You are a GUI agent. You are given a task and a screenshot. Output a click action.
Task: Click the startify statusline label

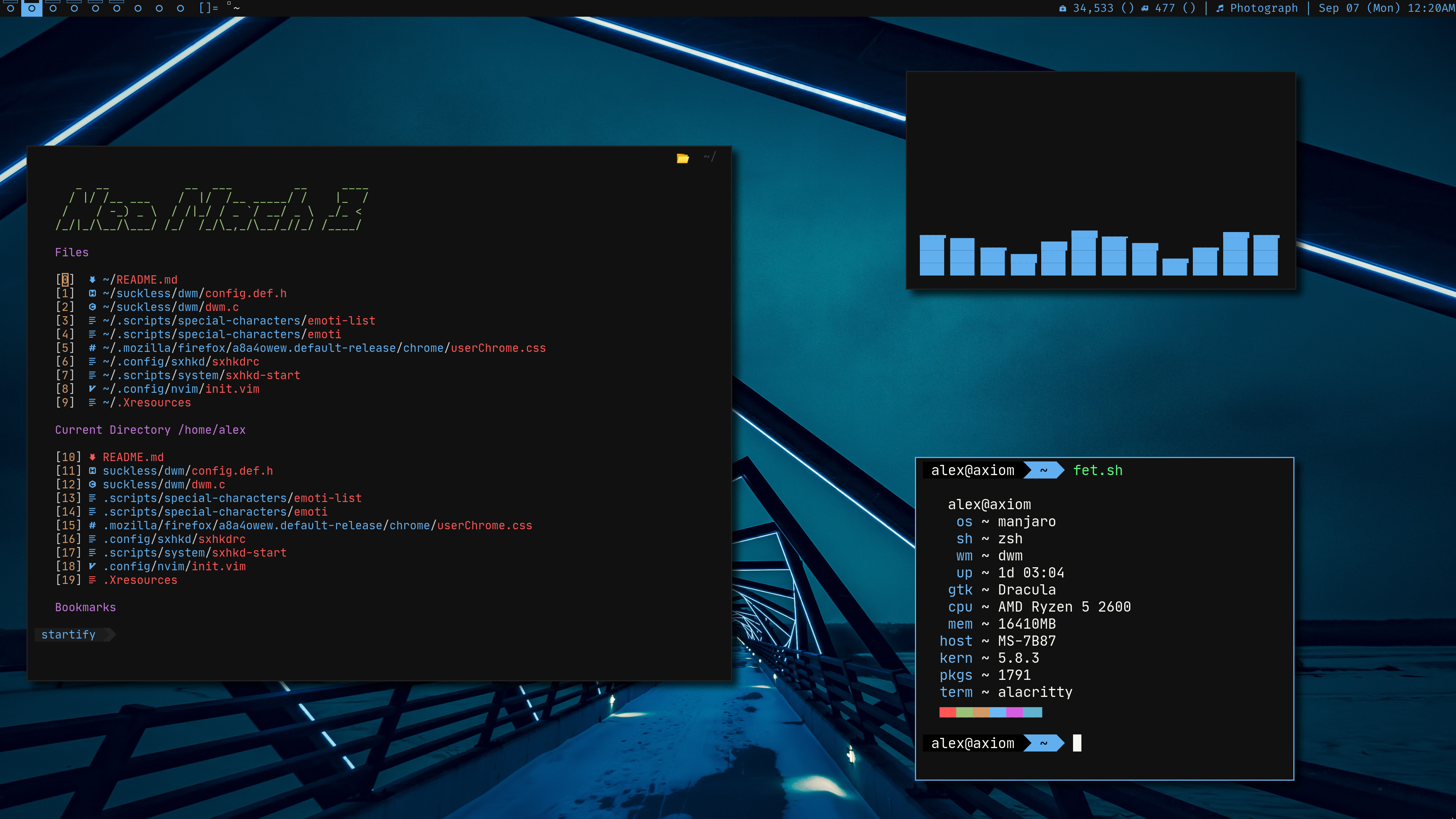click(x=68, y=635)
